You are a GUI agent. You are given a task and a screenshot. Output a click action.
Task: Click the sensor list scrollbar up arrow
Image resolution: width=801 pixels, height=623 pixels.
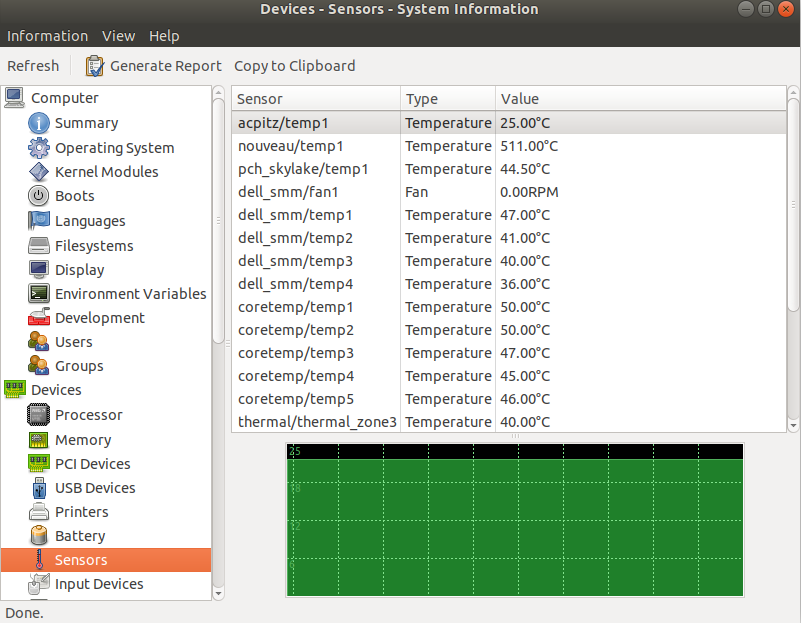(x=793, y=92)
